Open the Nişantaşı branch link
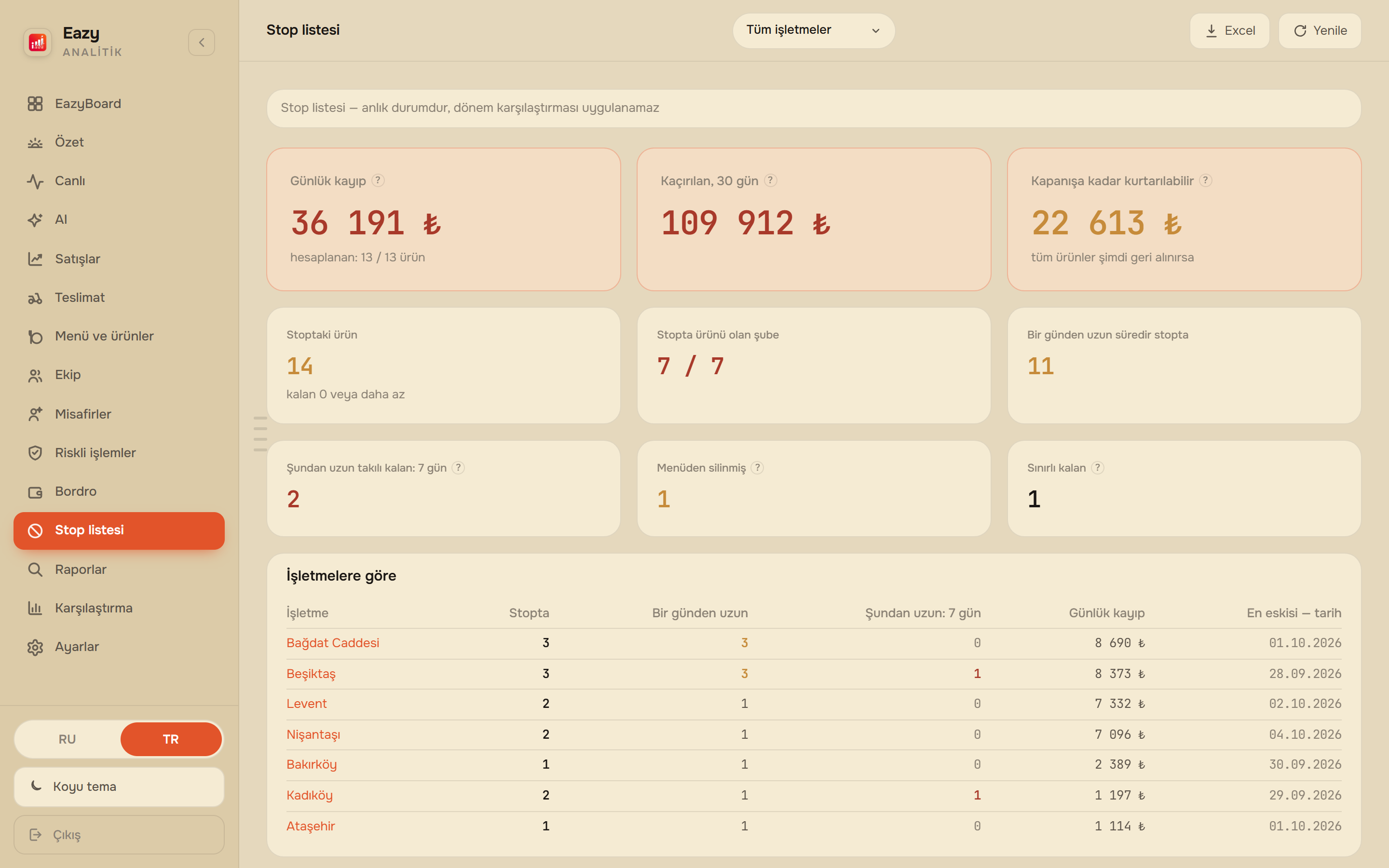 [313, 735]
